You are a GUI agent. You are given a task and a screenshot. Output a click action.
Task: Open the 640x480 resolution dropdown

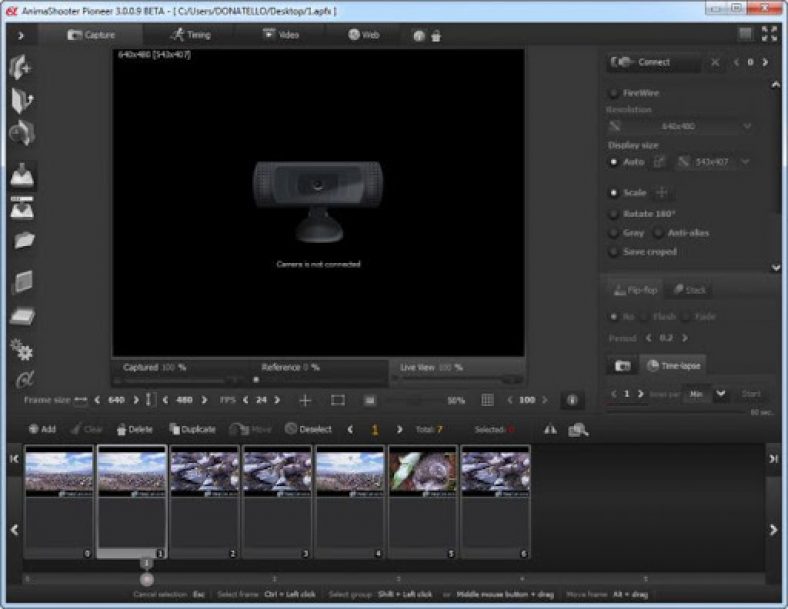click(680, 127)
